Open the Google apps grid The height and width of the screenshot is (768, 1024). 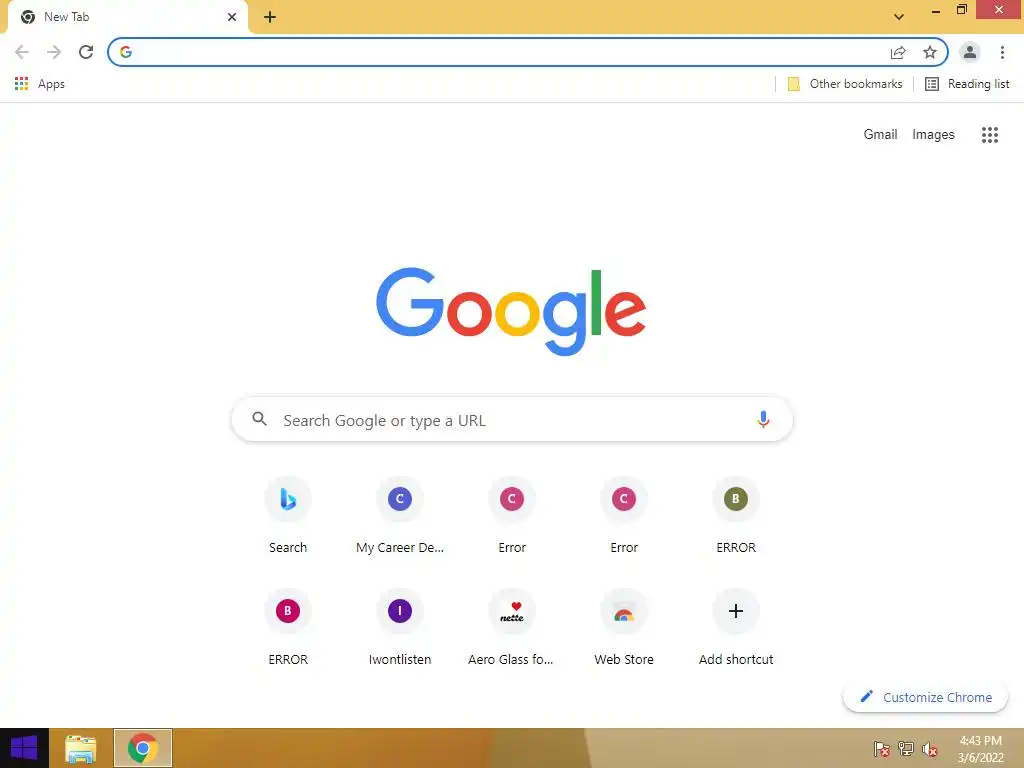click(989, 135)
